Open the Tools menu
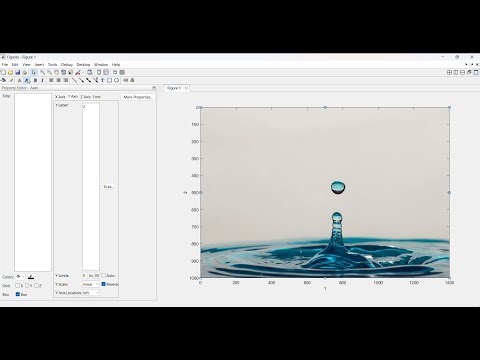 point(52,65)
